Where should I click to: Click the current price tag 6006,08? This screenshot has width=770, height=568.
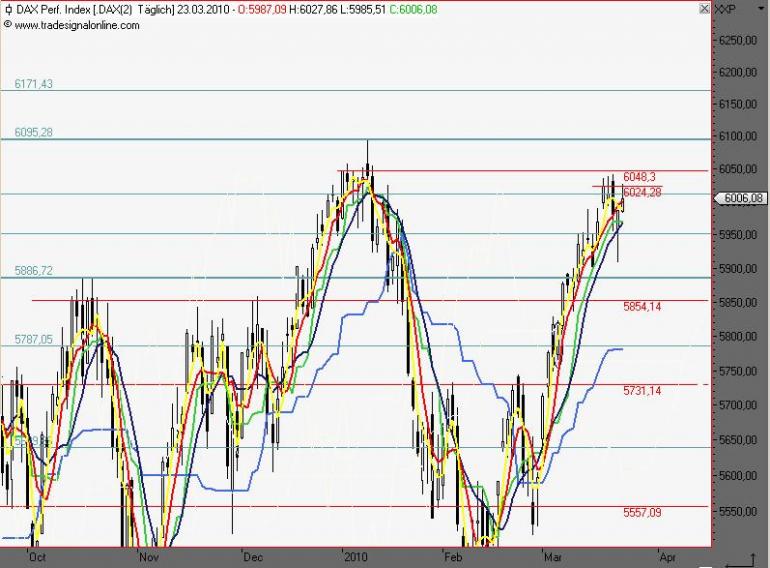pos(742,198)
